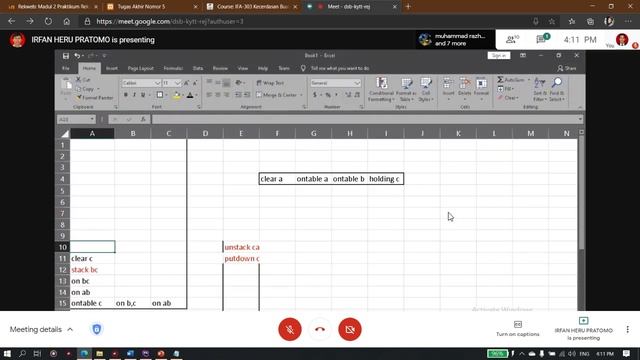Increase font size with the larger A
This screenshot has width=640, height=360.
coord(187,83)
